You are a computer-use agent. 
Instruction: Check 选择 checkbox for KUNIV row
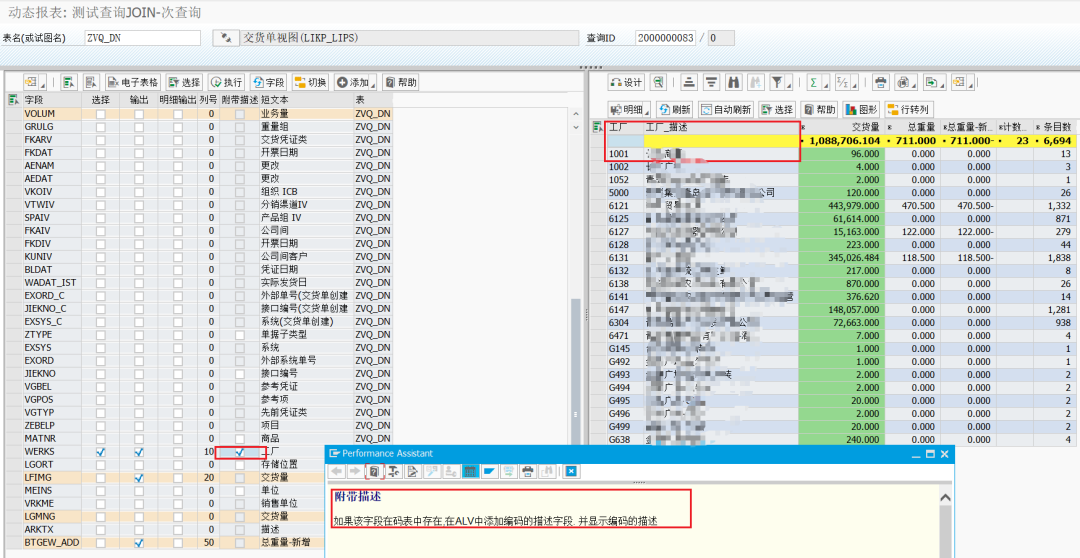101,256
